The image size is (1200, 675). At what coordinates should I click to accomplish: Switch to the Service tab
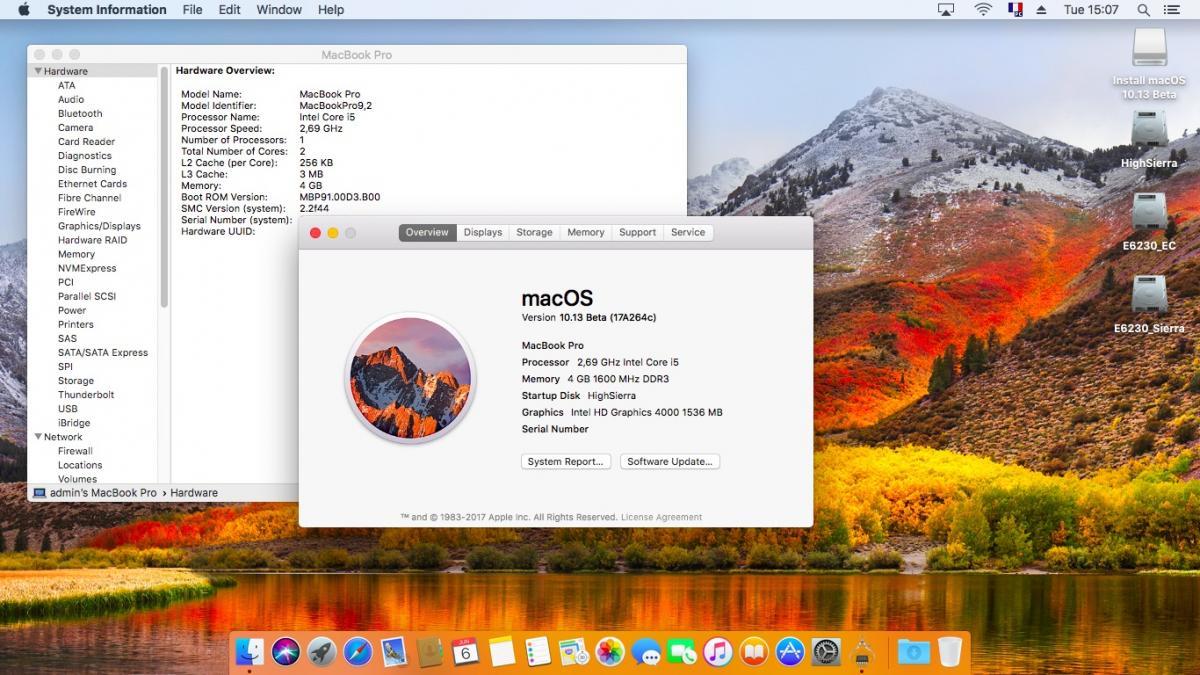(688, 232)
